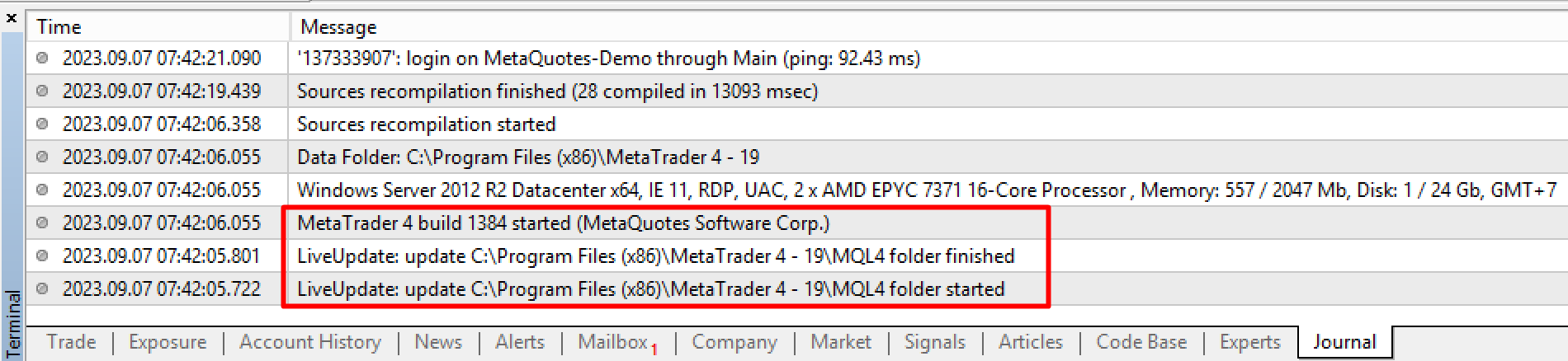
Task: Close the Terminal panel with the X
Action: [x=12, y=17]
